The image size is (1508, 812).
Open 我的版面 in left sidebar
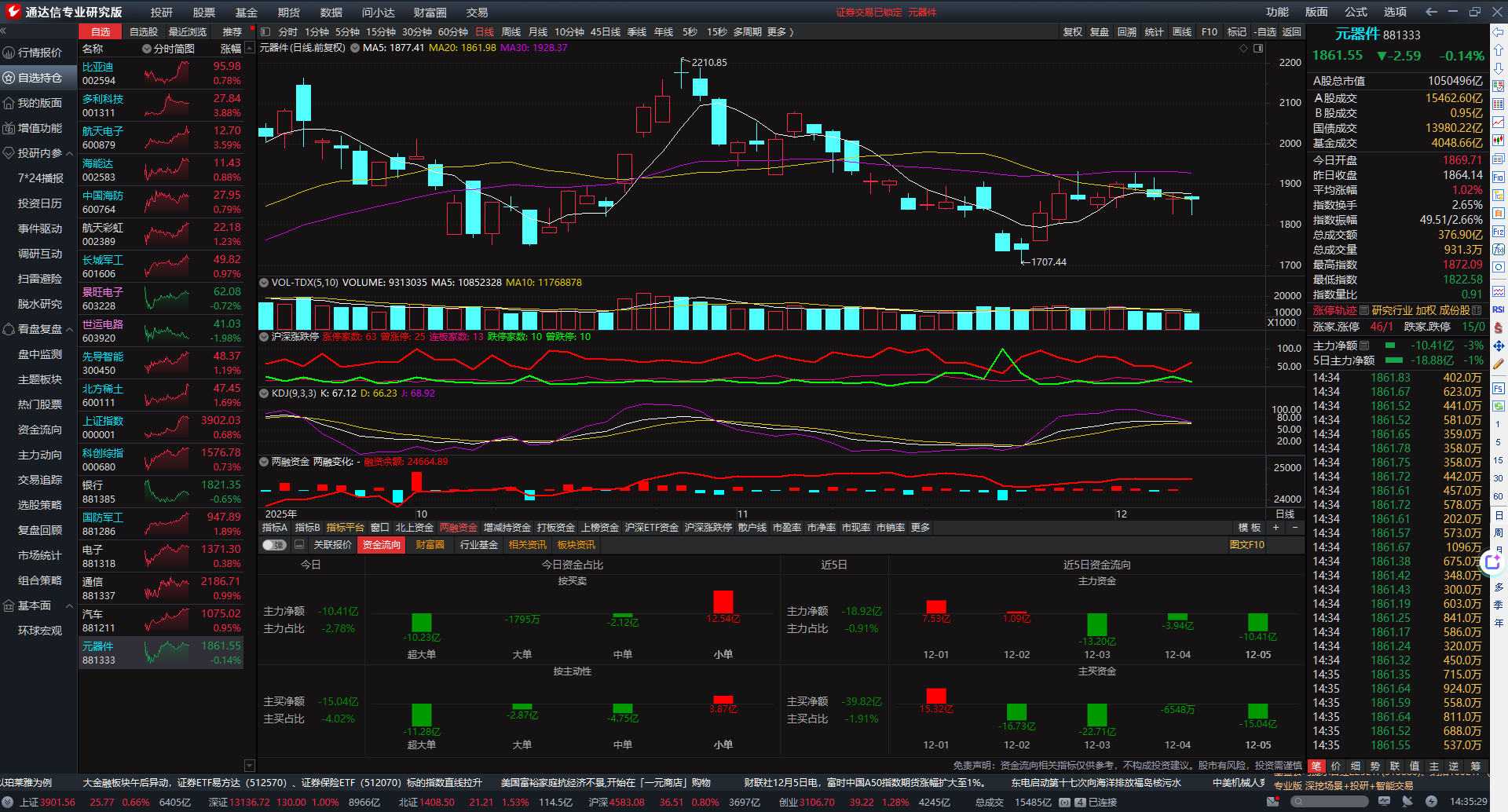[39, 103]
